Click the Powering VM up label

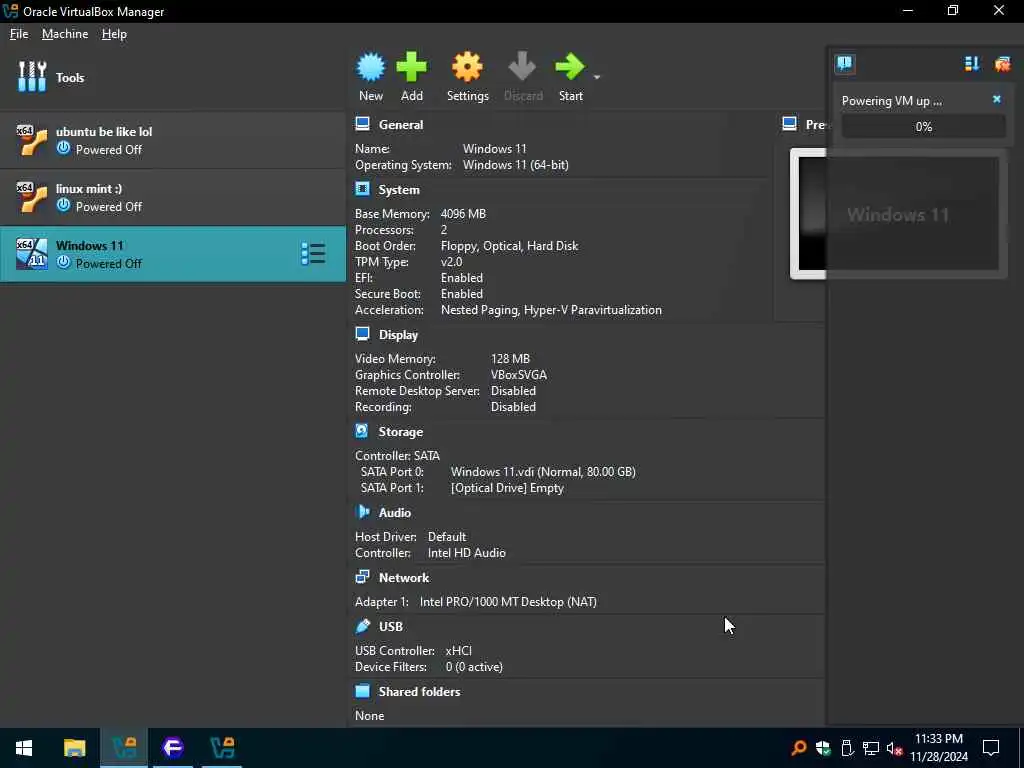click(x=891, y=101)
